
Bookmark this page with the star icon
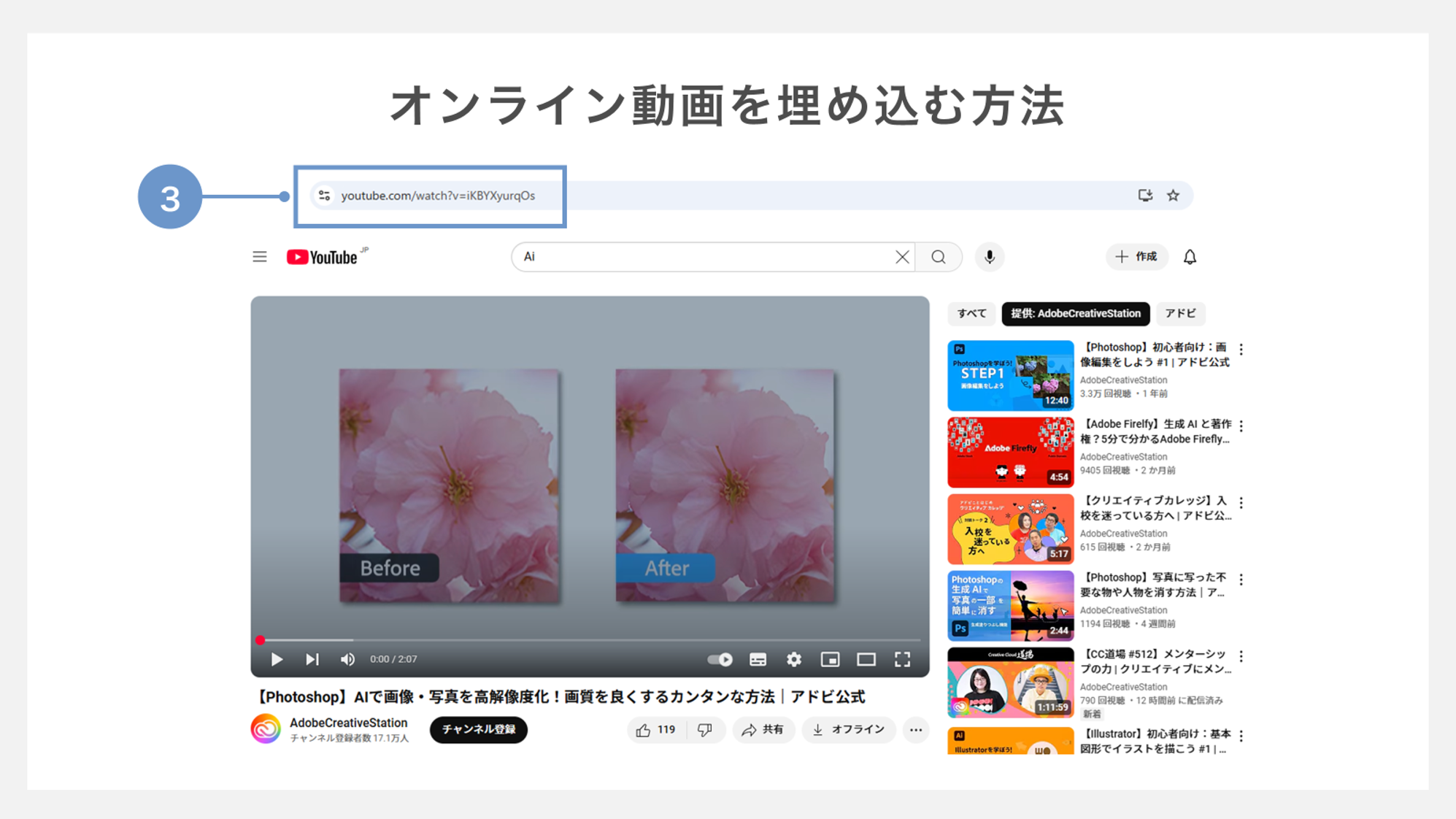coord(1173,196)
